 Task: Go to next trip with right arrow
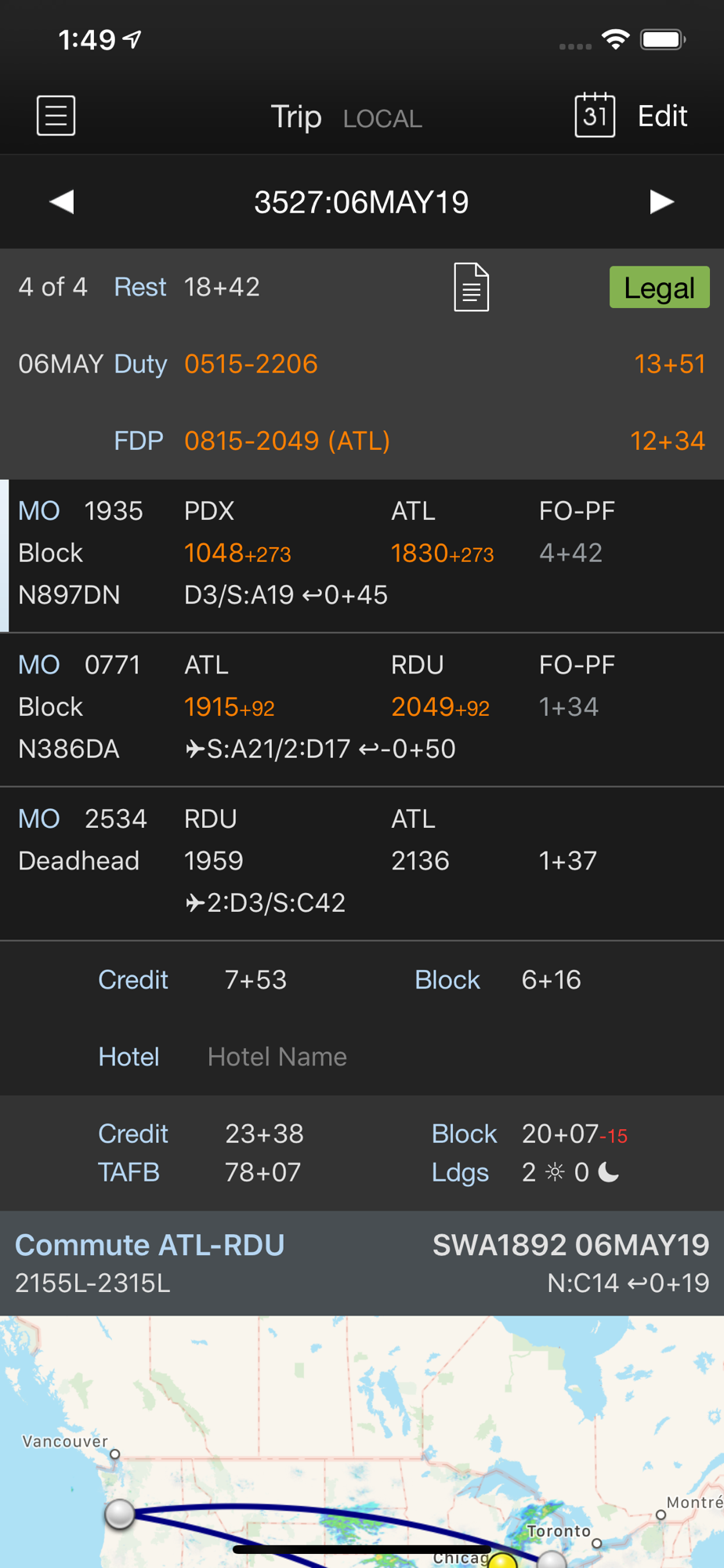tap(661, 201)
